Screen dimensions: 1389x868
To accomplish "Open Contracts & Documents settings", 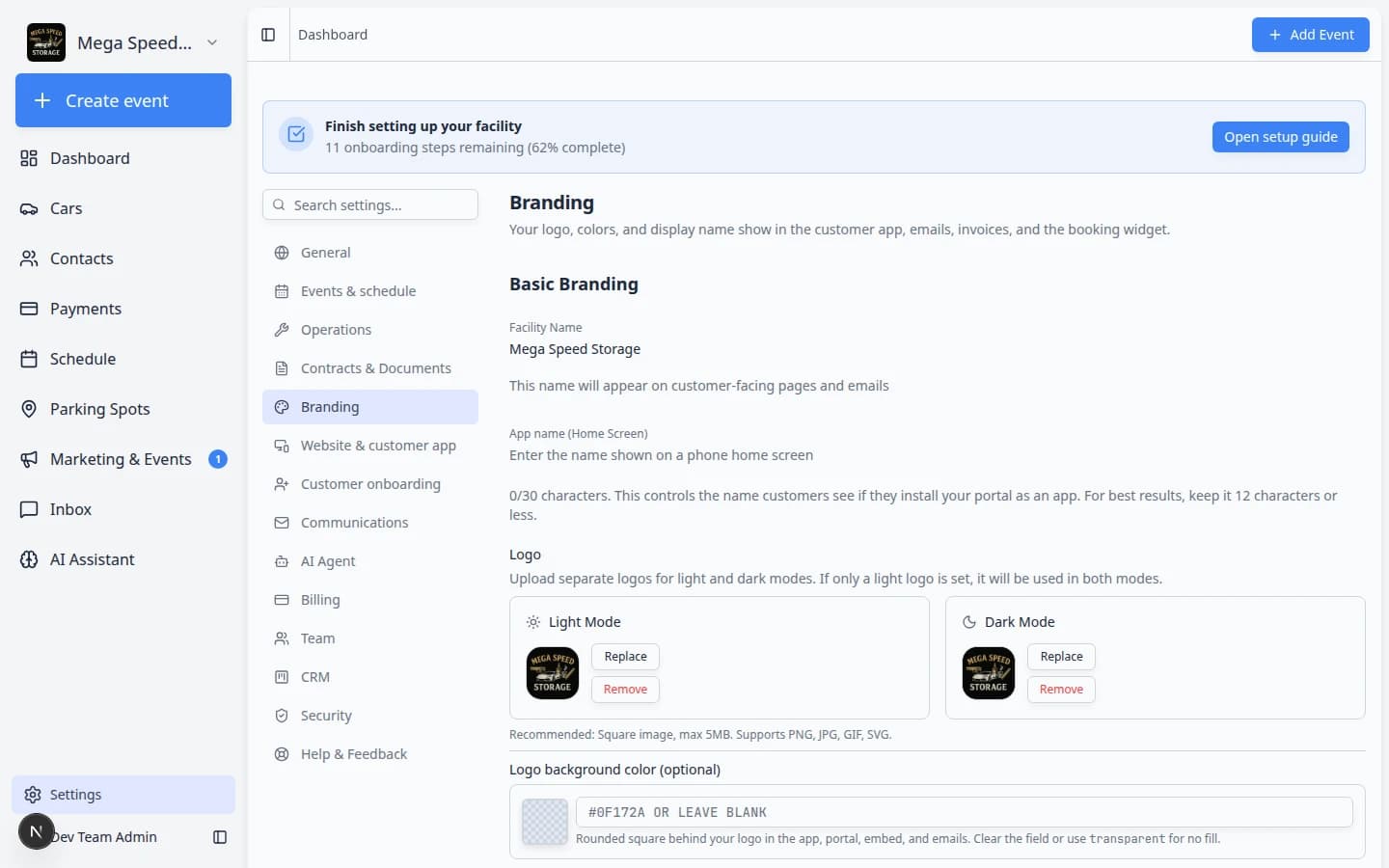I will [x=370, y=368].
